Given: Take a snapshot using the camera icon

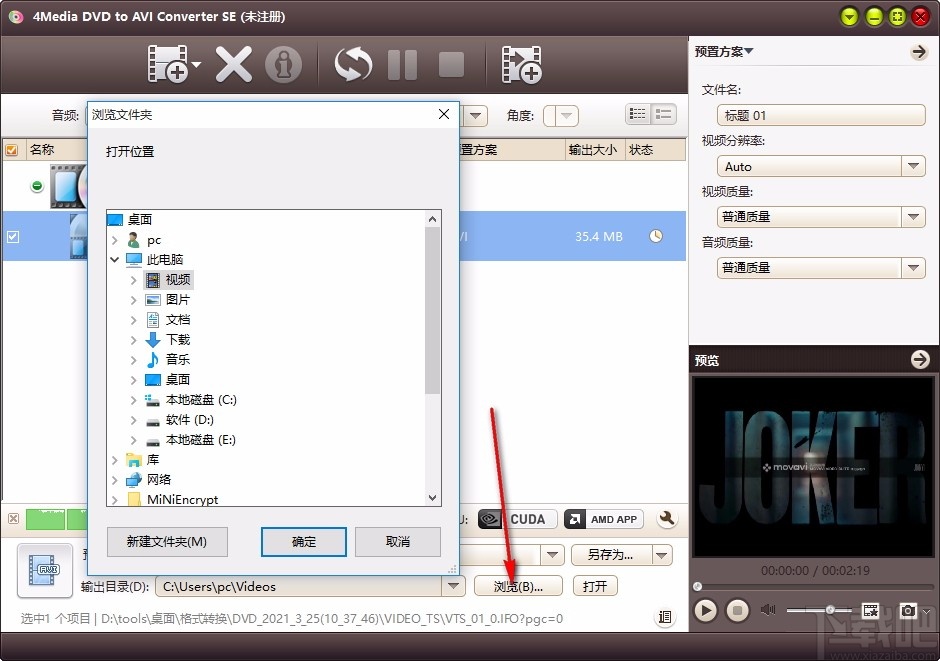Looking at the screenshot, I should pos(908,609).
